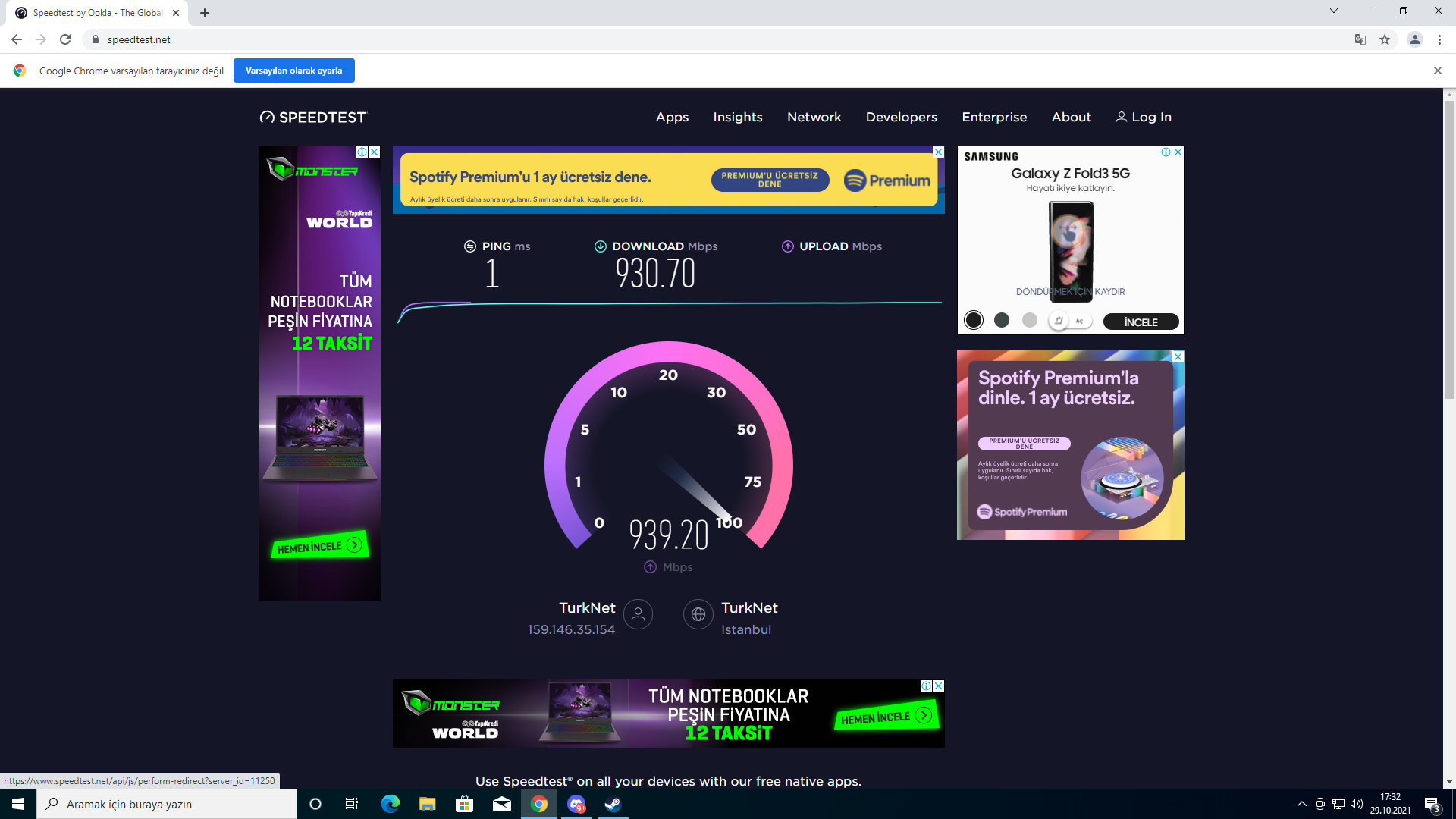Click the Log In link

point(1144,117)
